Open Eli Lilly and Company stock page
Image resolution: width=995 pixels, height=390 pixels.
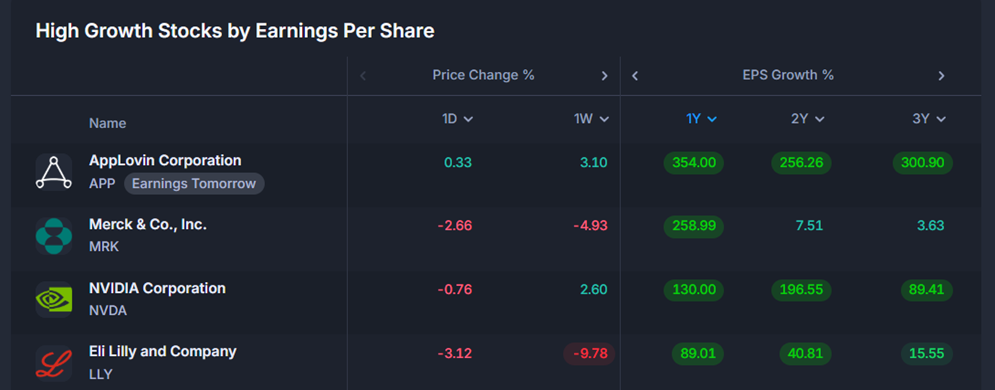pos(162,351)
